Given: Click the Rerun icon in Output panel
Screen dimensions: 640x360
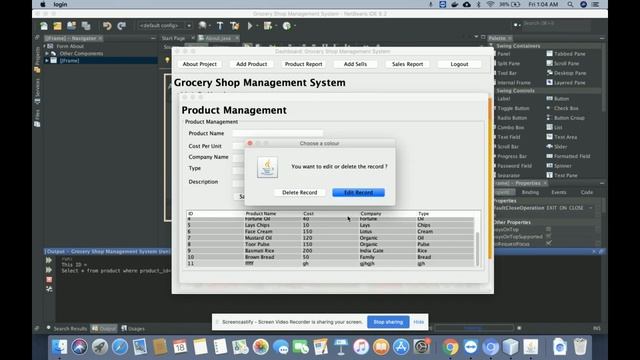Looking at the screenshot, I should pyautogui.click(x=49, y=260).
